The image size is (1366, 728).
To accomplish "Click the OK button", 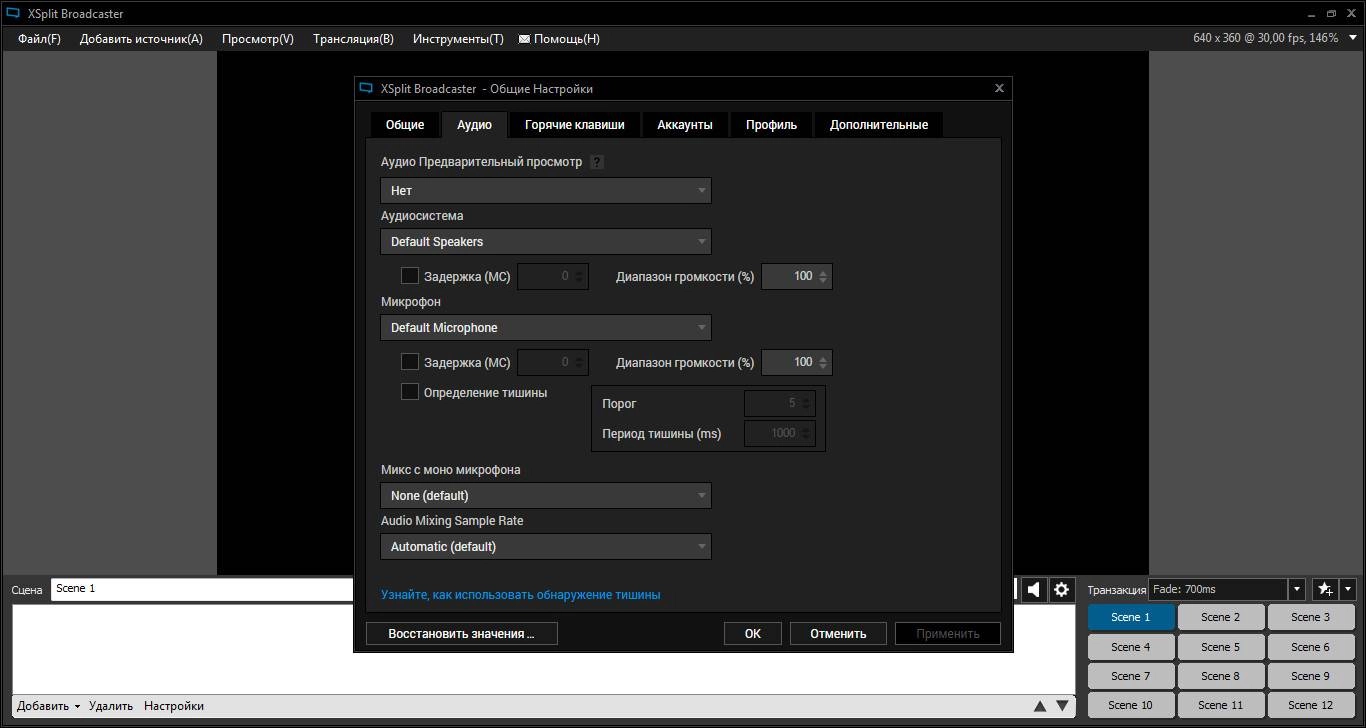I will click(x=753, y=633).
